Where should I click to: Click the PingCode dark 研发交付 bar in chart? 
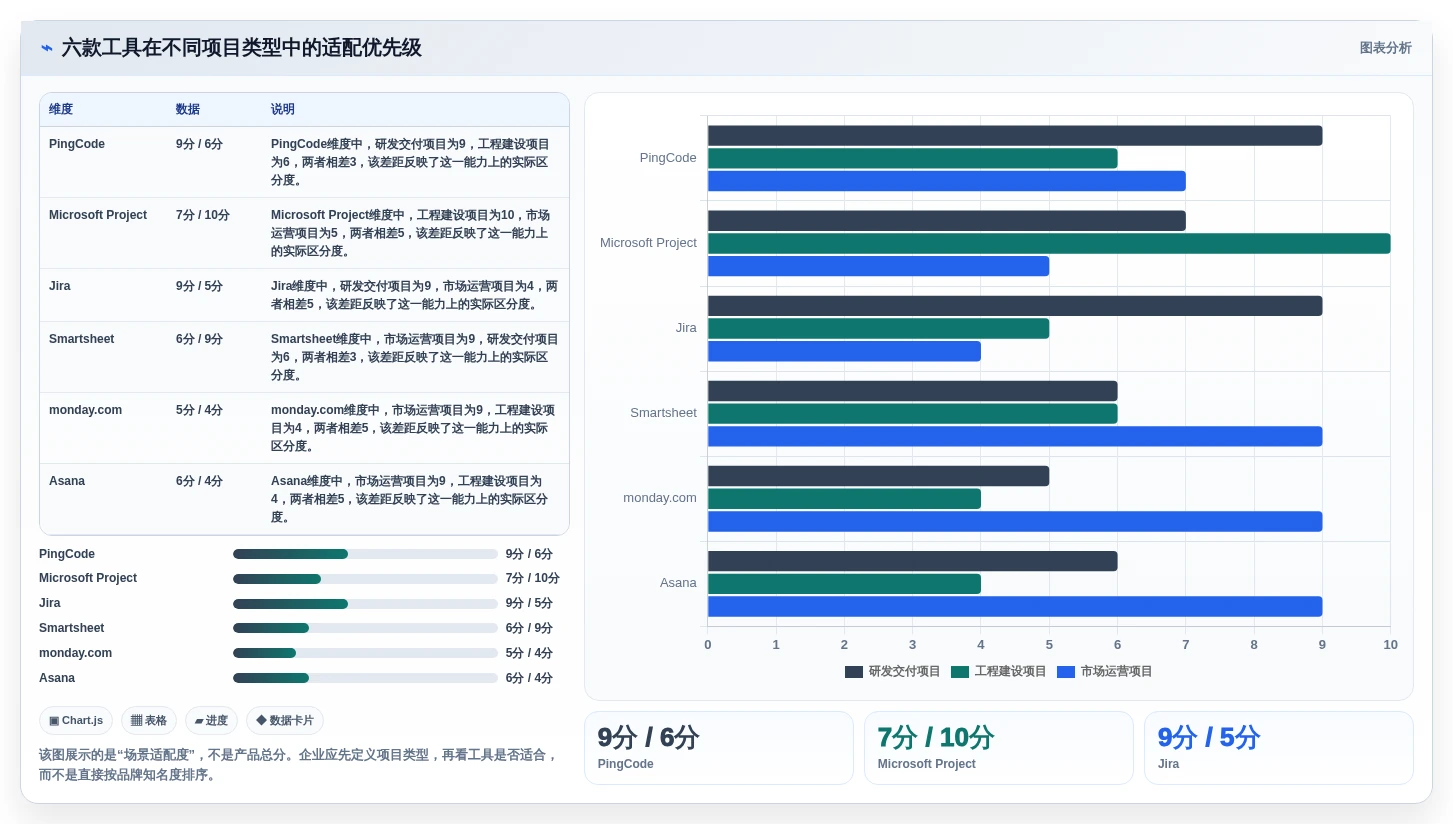[1015, 135]
